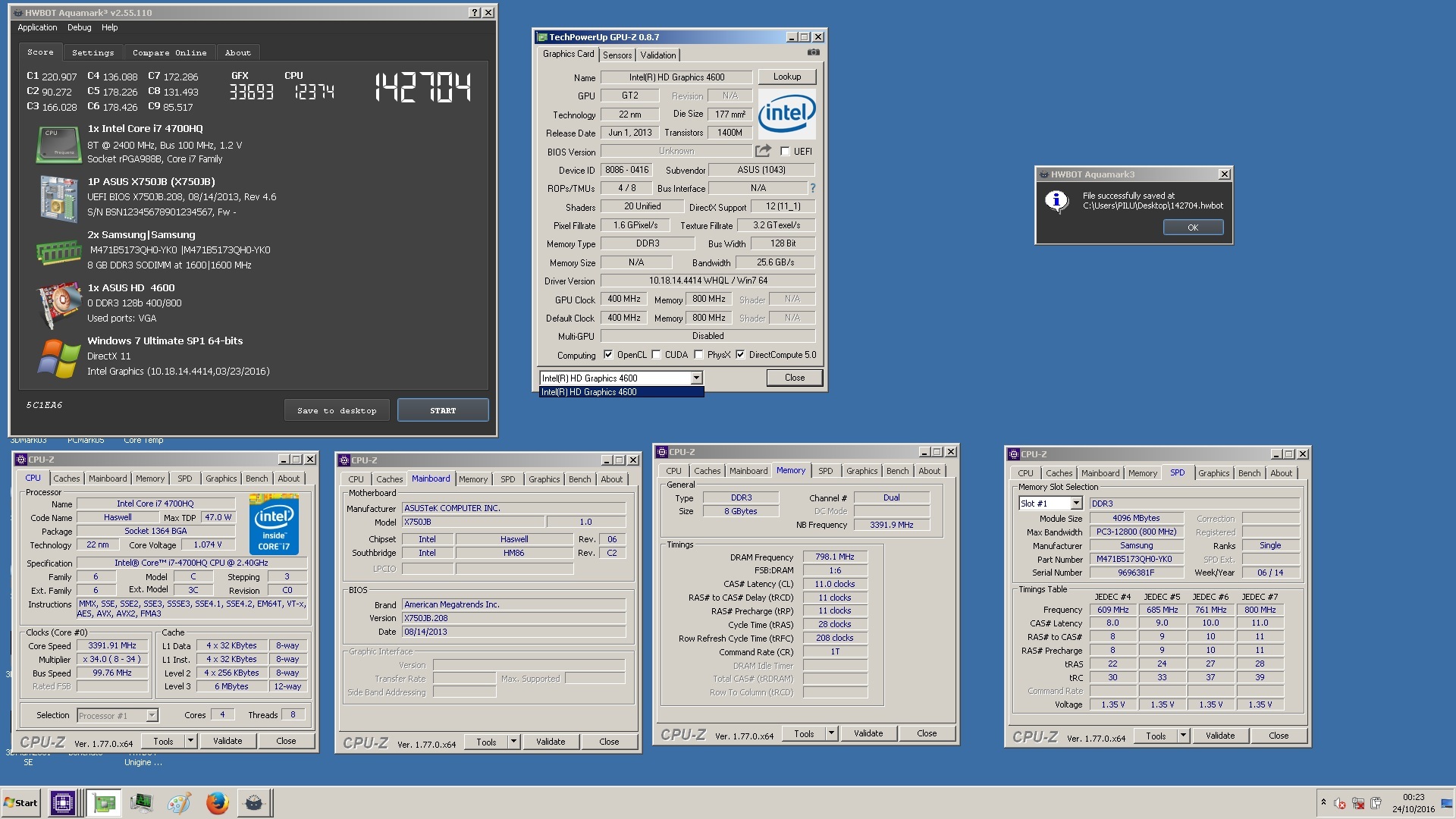The height and width of the screenshot is (819, 1456).
Task: Open HWBOT Aquamark taskbar icon
Action: 254,803
